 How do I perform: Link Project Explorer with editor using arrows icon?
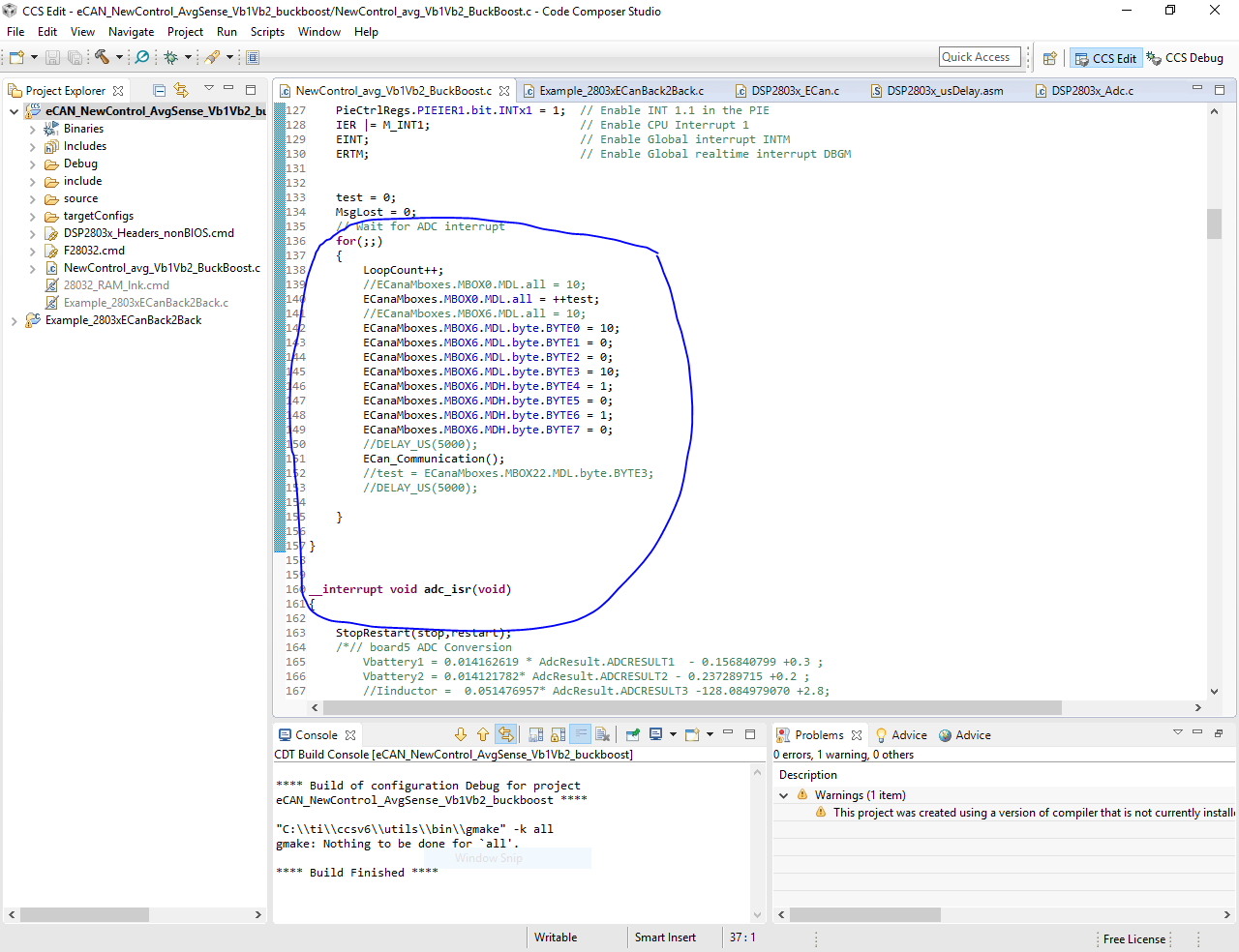click(181, 89)
